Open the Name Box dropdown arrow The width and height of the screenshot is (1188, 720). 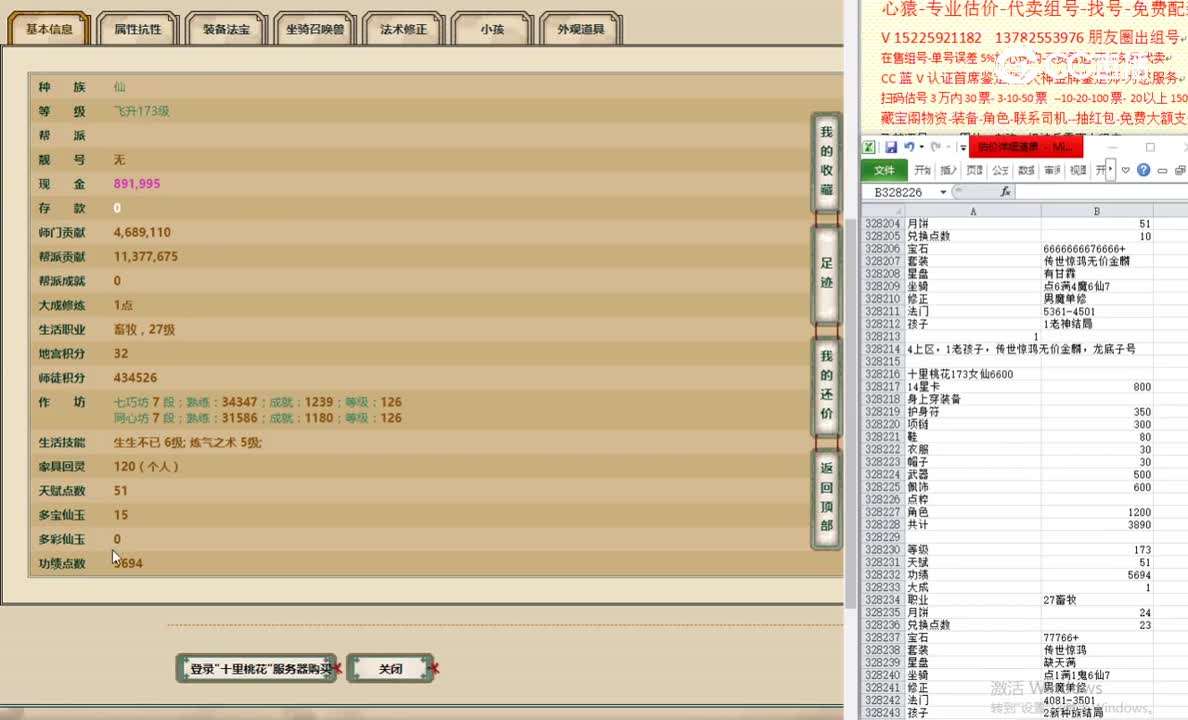click(x=943, y=192)
